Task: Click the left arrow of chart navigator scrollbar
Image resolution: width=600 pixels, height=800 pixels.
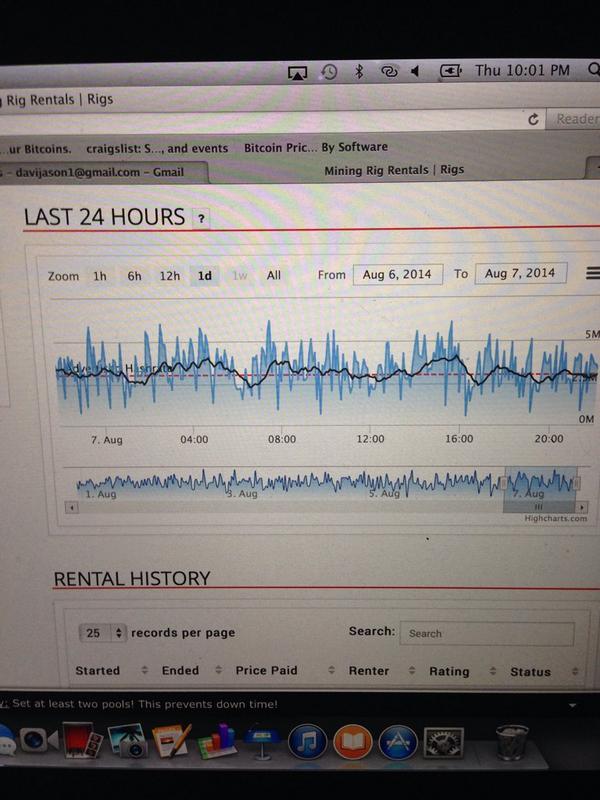Action: [72, 507]
